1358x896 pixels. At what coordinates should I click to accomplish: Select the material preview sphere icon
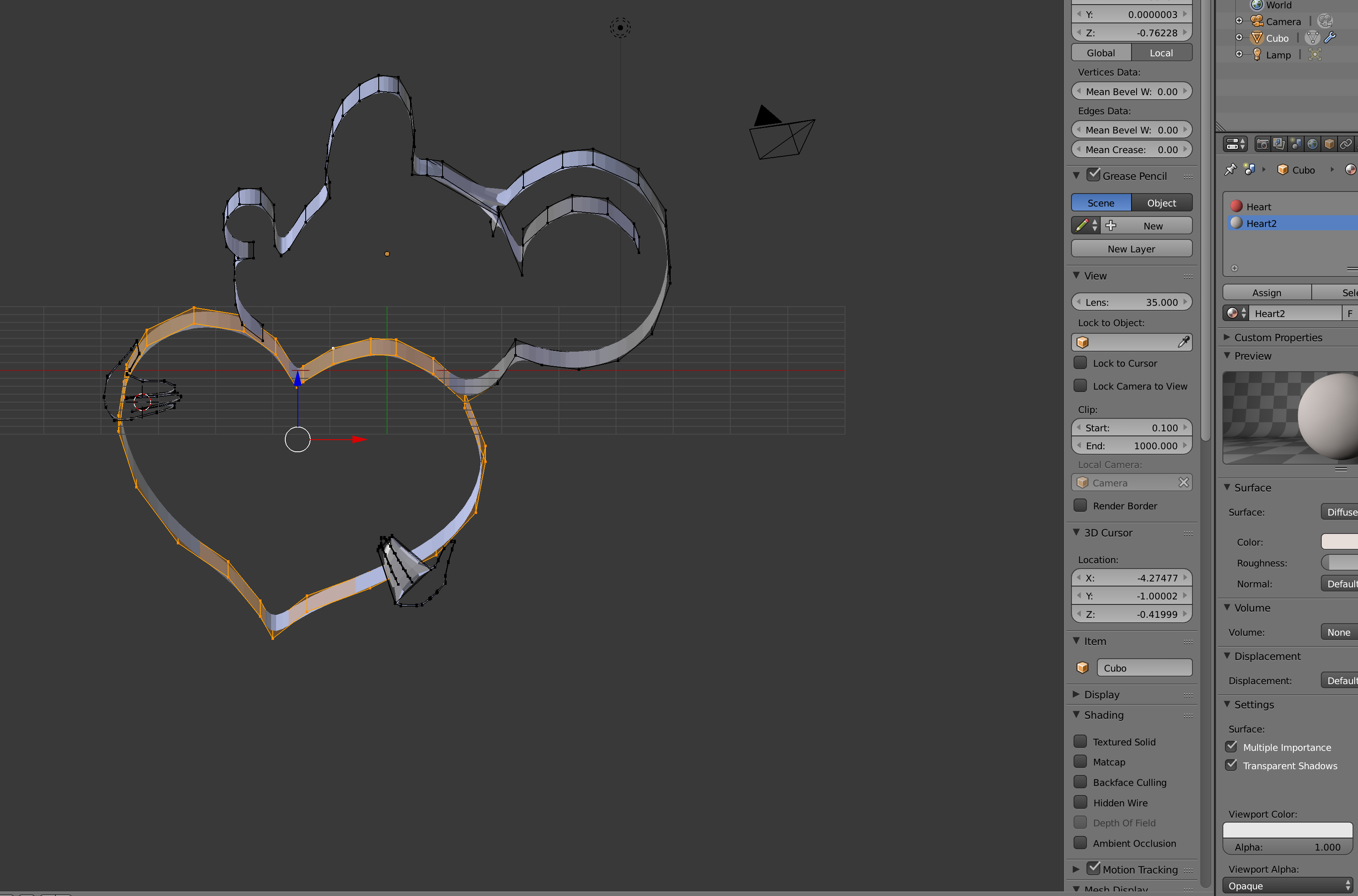1331,416
